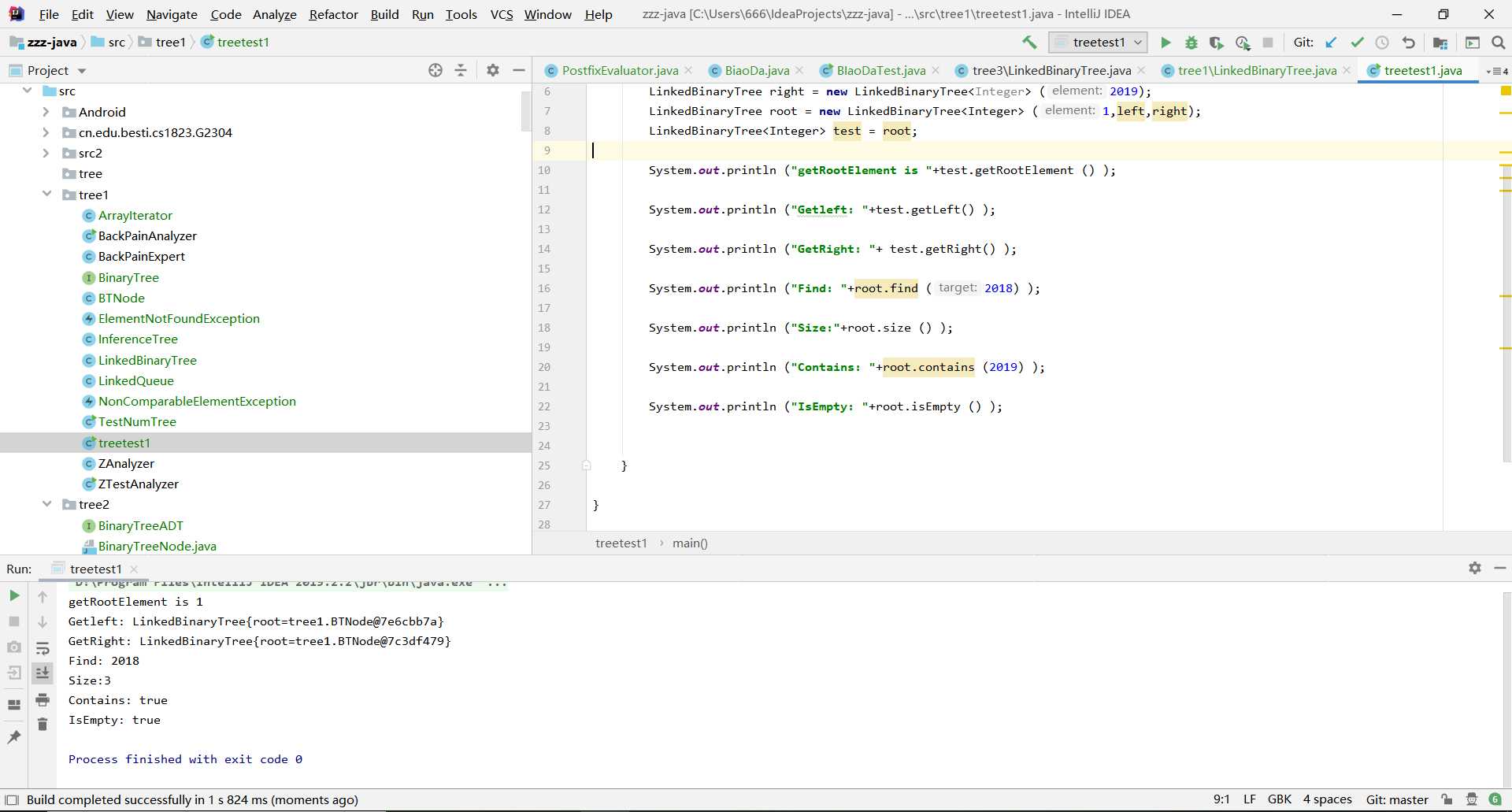Image resolution: width=1512 pixels, height=812 pixels.
Task: Start debugging with the bug icon
Action: 1191,43
